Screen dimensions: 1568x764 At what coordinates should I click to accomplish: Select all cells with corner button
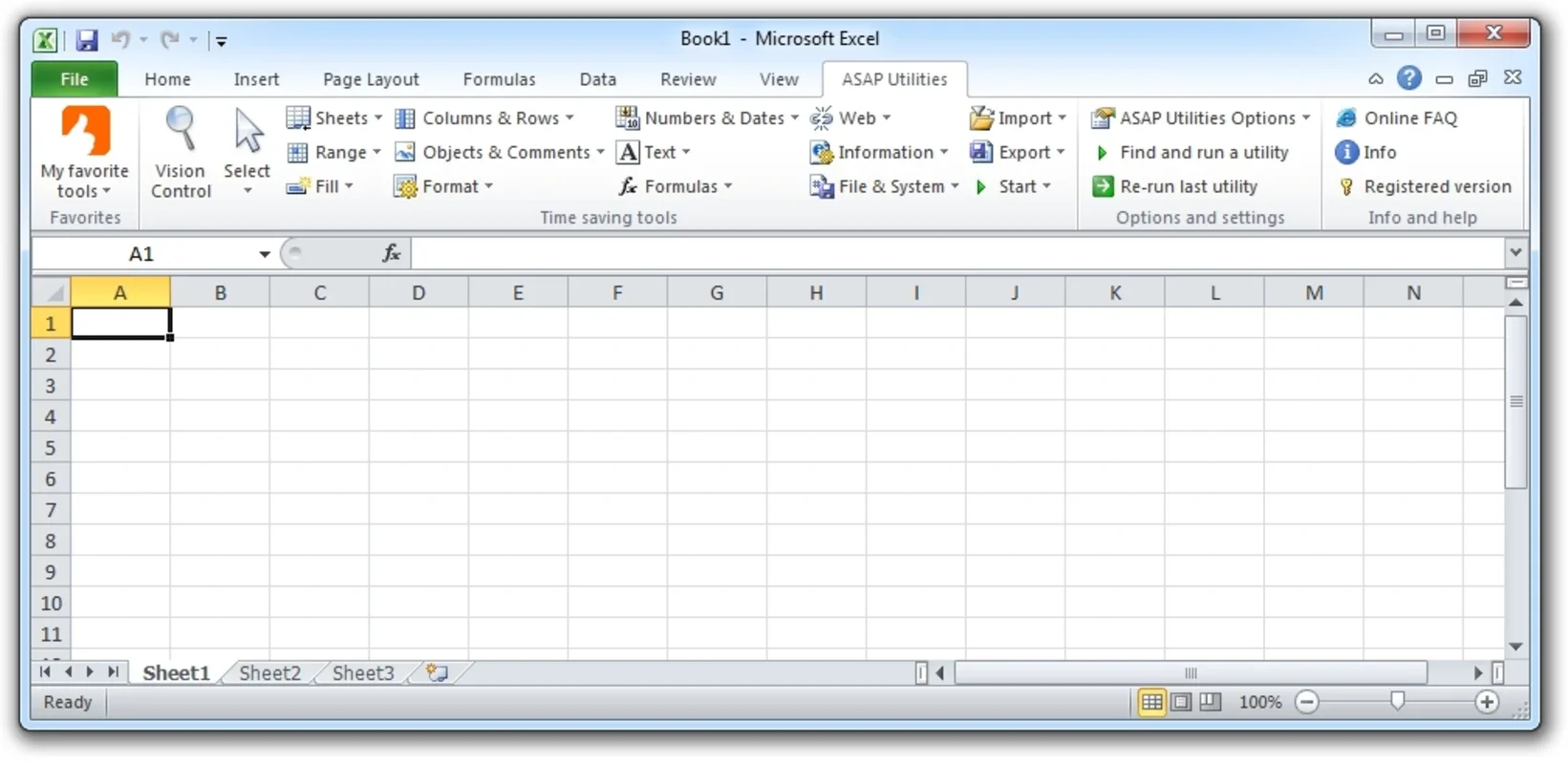(x=52, y=292)
